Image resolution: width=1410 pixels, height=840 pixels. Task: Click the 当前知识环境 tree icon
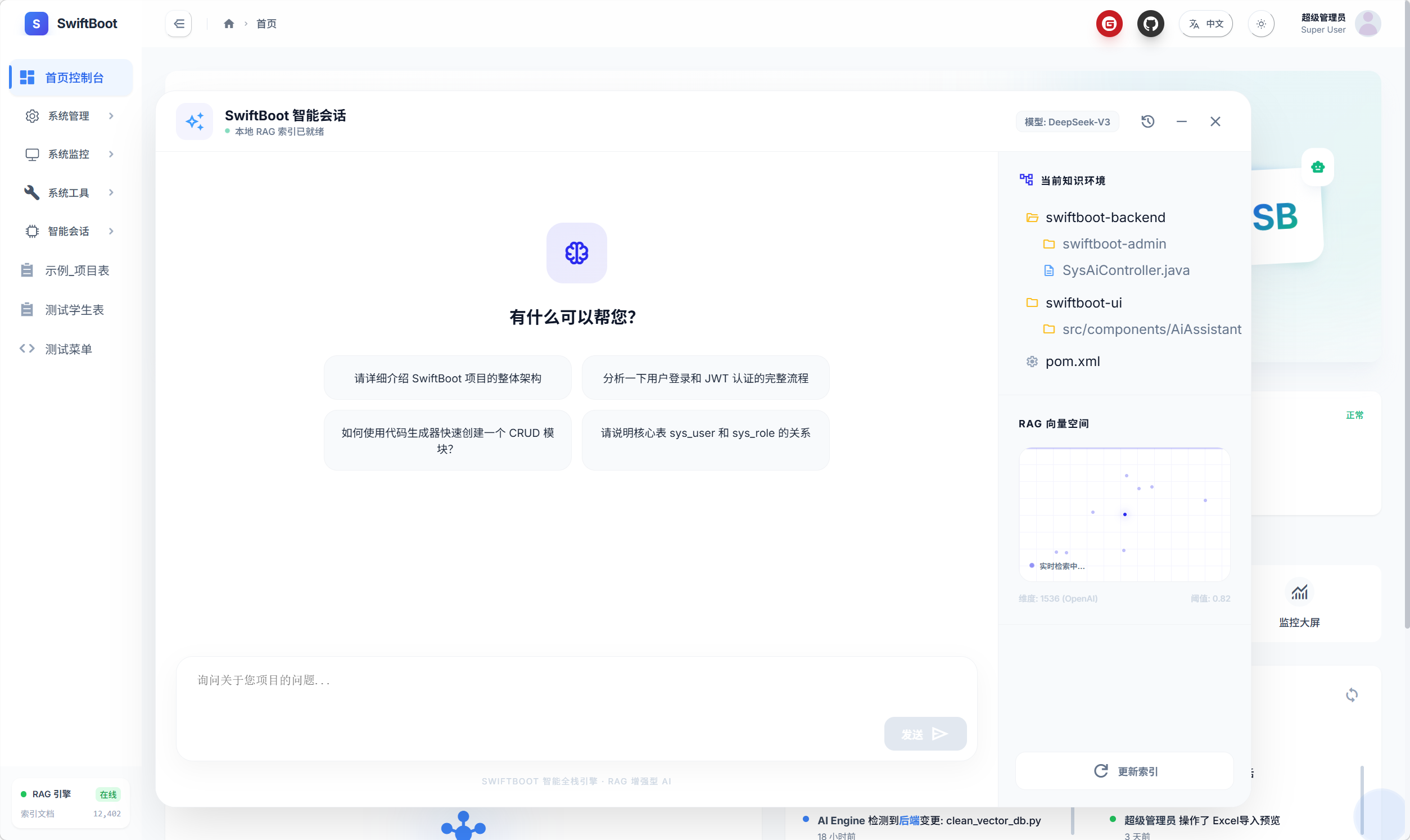(x=1026, y=179)
